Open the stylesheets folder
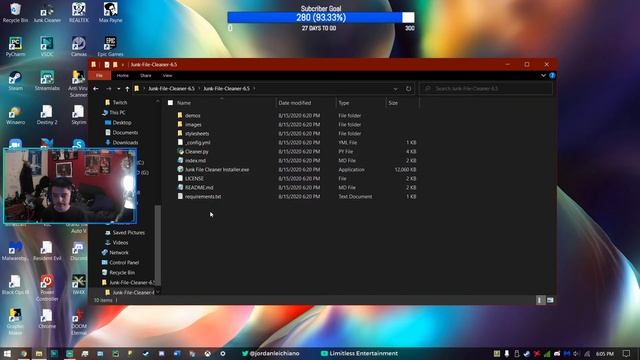Image resolution: width=640 pixels, height=360 pixels. click(x=197, y=133)
